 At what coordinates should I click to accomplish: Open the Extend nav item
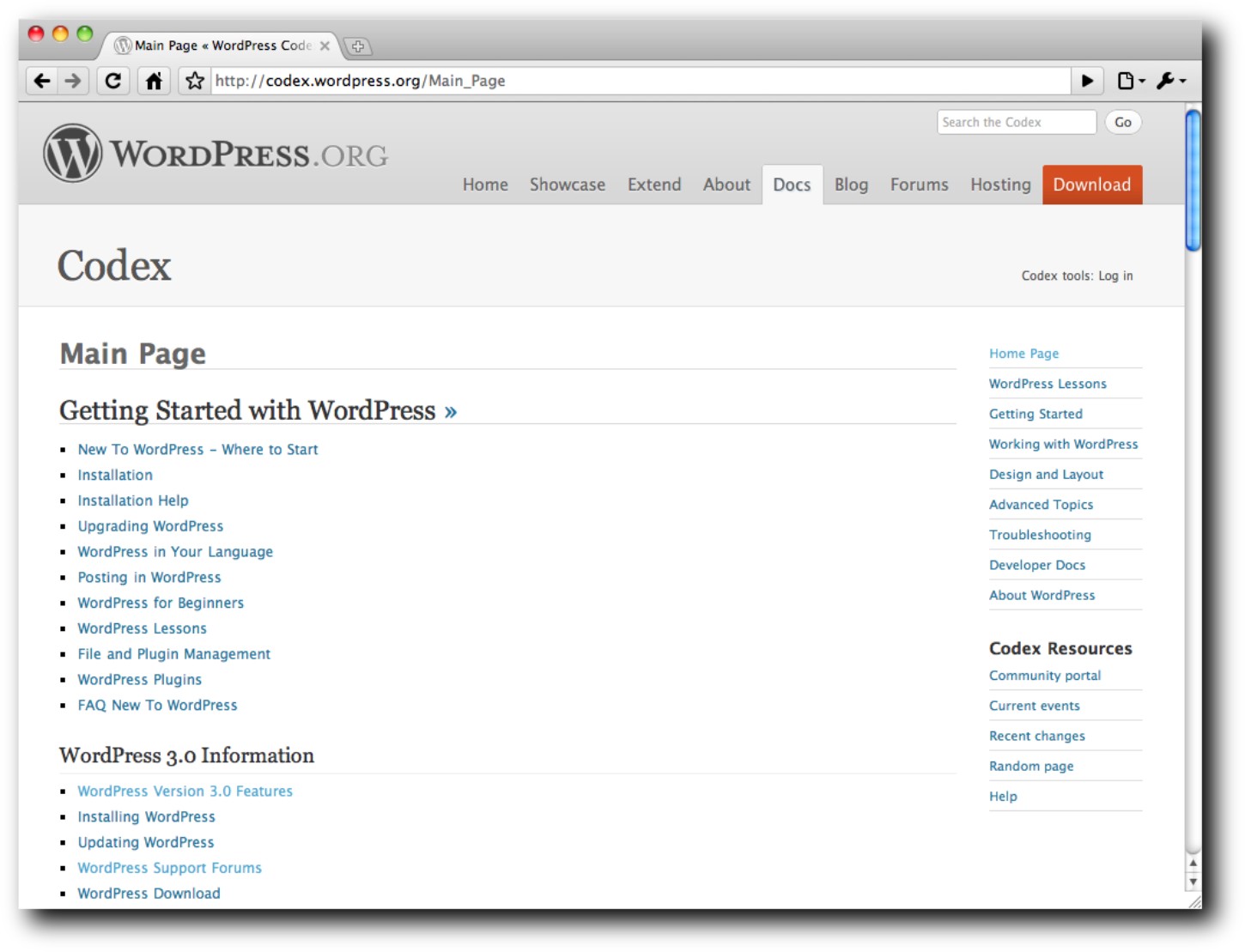pos(654,185)
